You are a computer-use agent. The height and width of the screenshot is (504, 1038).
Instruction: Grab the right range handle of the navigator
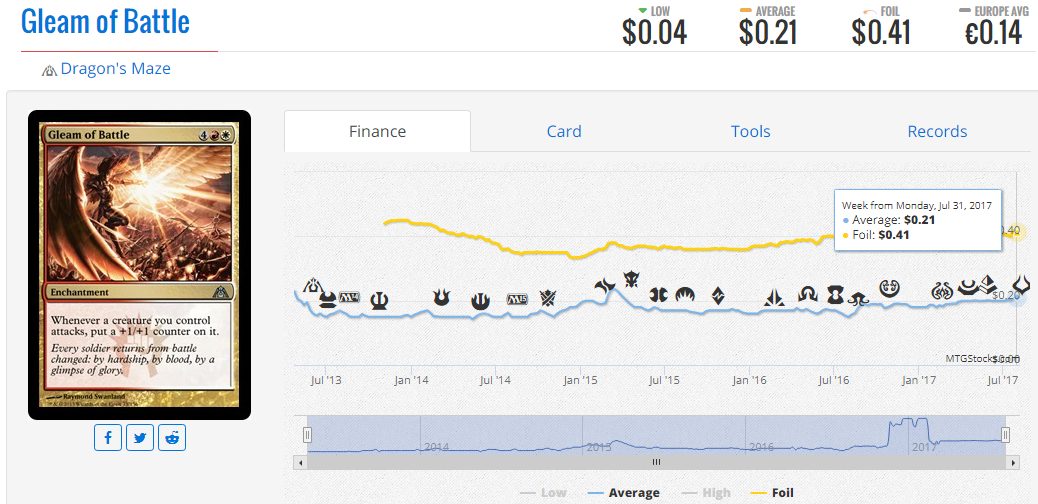coord(1006,435)
